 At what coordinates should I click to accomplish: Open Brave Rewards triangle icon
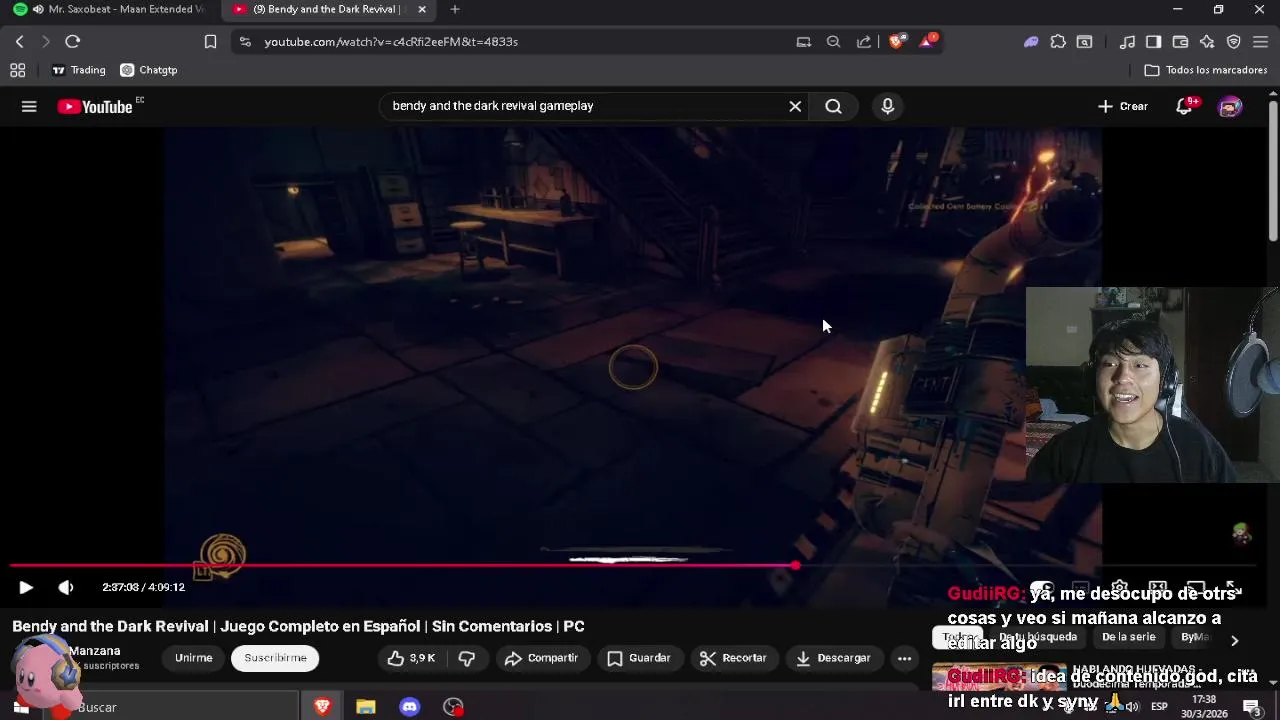[x=927, y=41]
